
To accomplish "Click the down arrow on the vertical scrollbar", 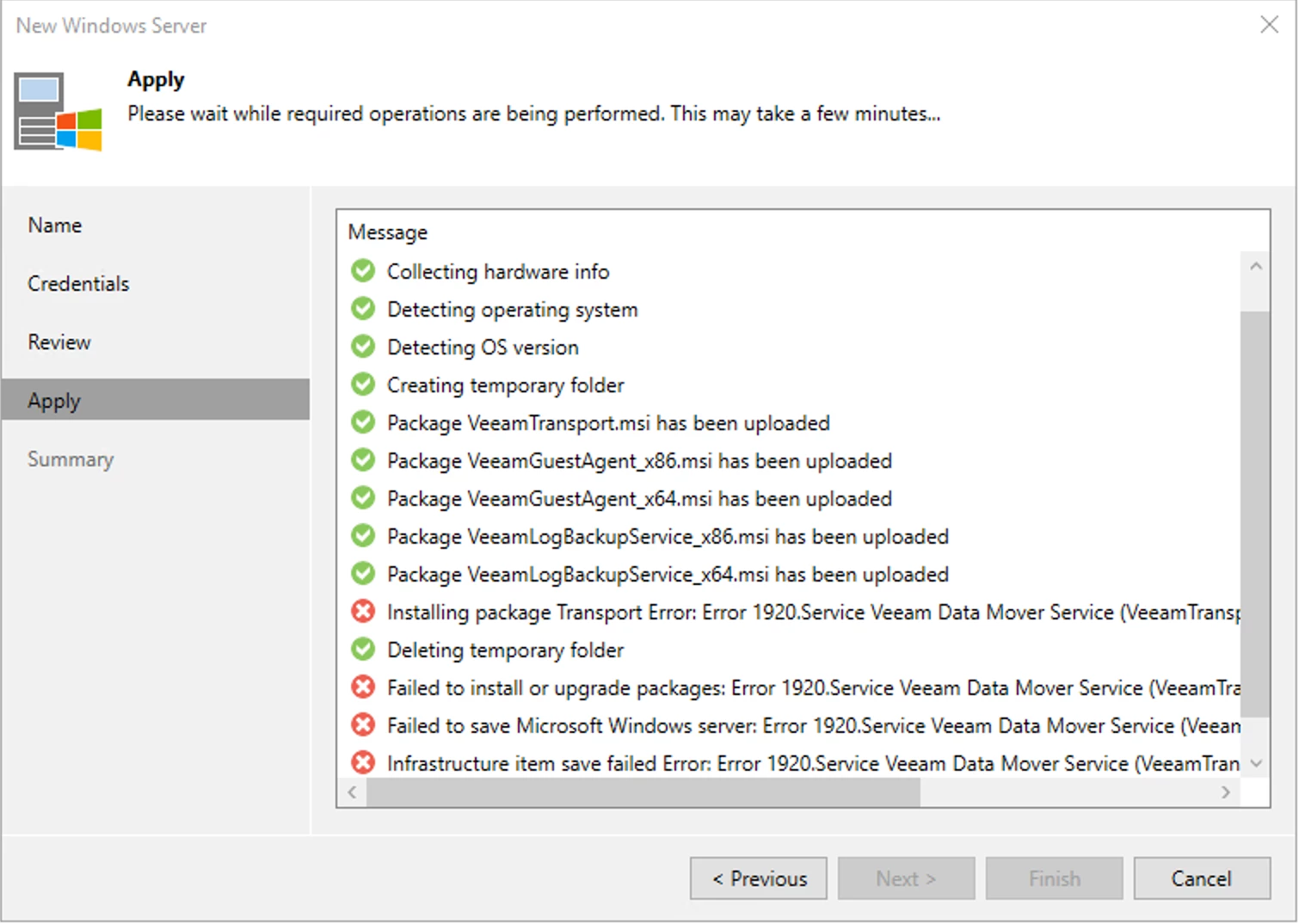I will point(1256,762).
